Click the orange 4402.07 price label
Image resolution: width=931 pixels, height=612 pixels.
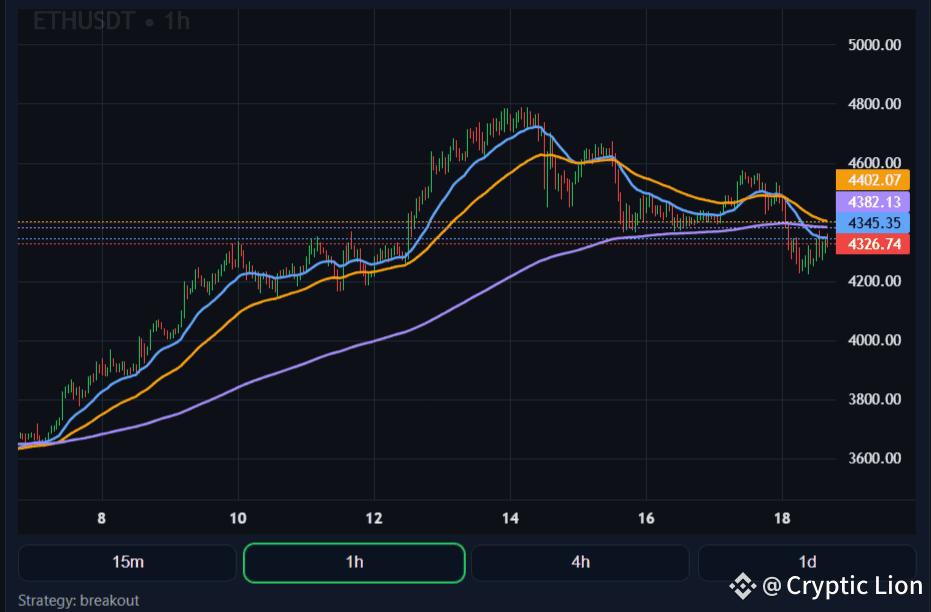pyautogui.click(x=874, y=181)
